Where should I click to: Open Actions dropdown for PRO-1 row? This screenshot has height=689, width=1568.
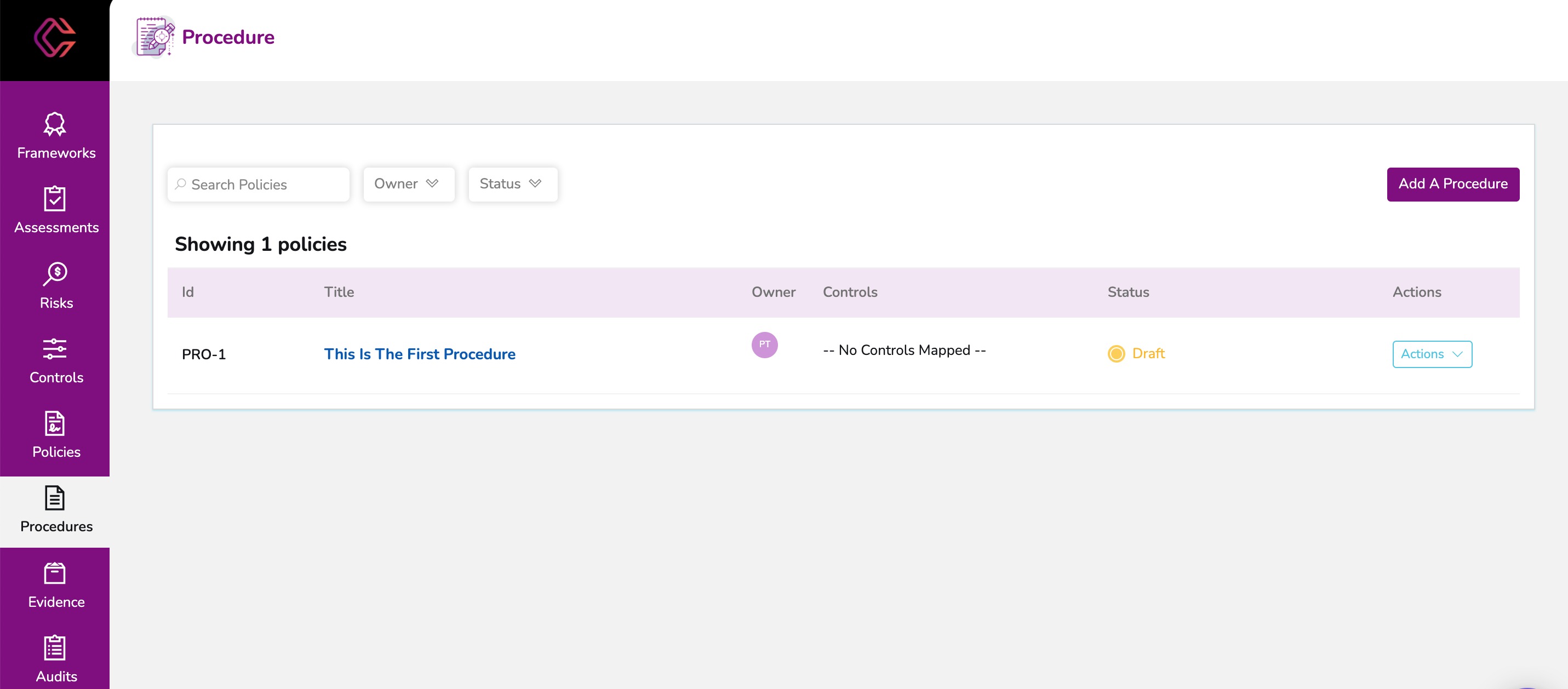[x=1432, y=354]
